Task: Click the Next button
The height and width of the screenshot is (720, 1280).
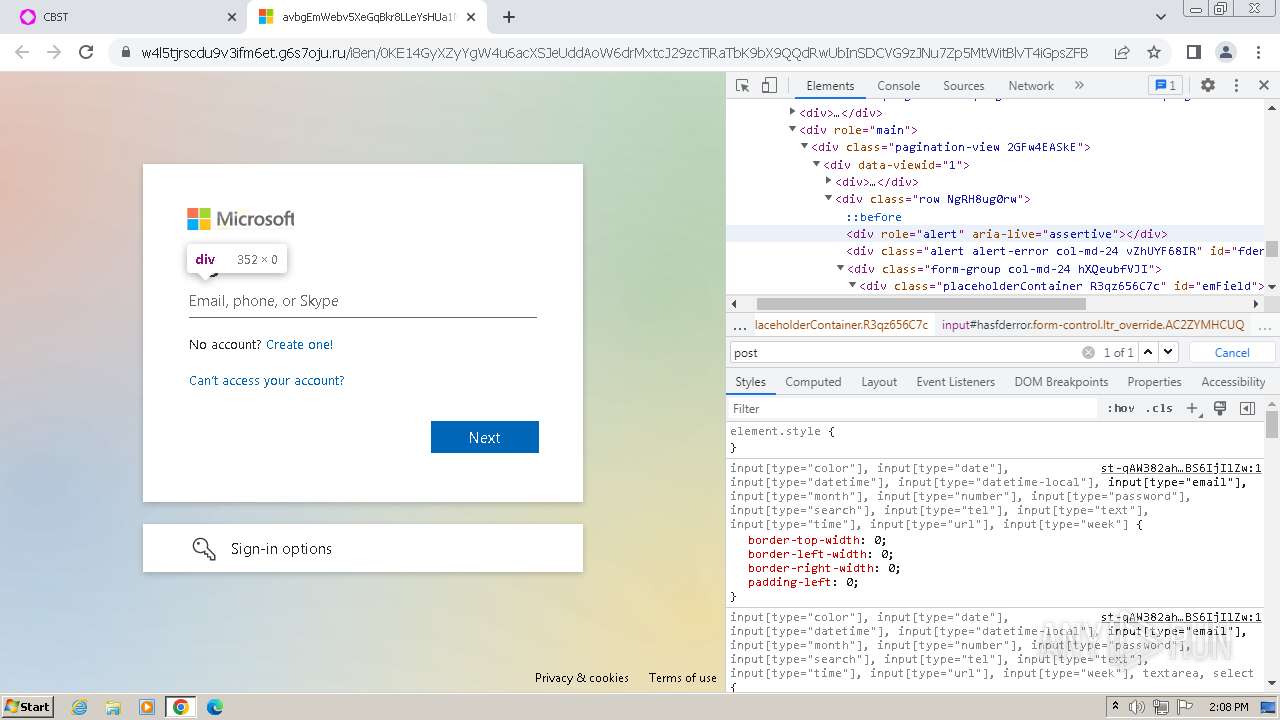Action: coord(485,437)
